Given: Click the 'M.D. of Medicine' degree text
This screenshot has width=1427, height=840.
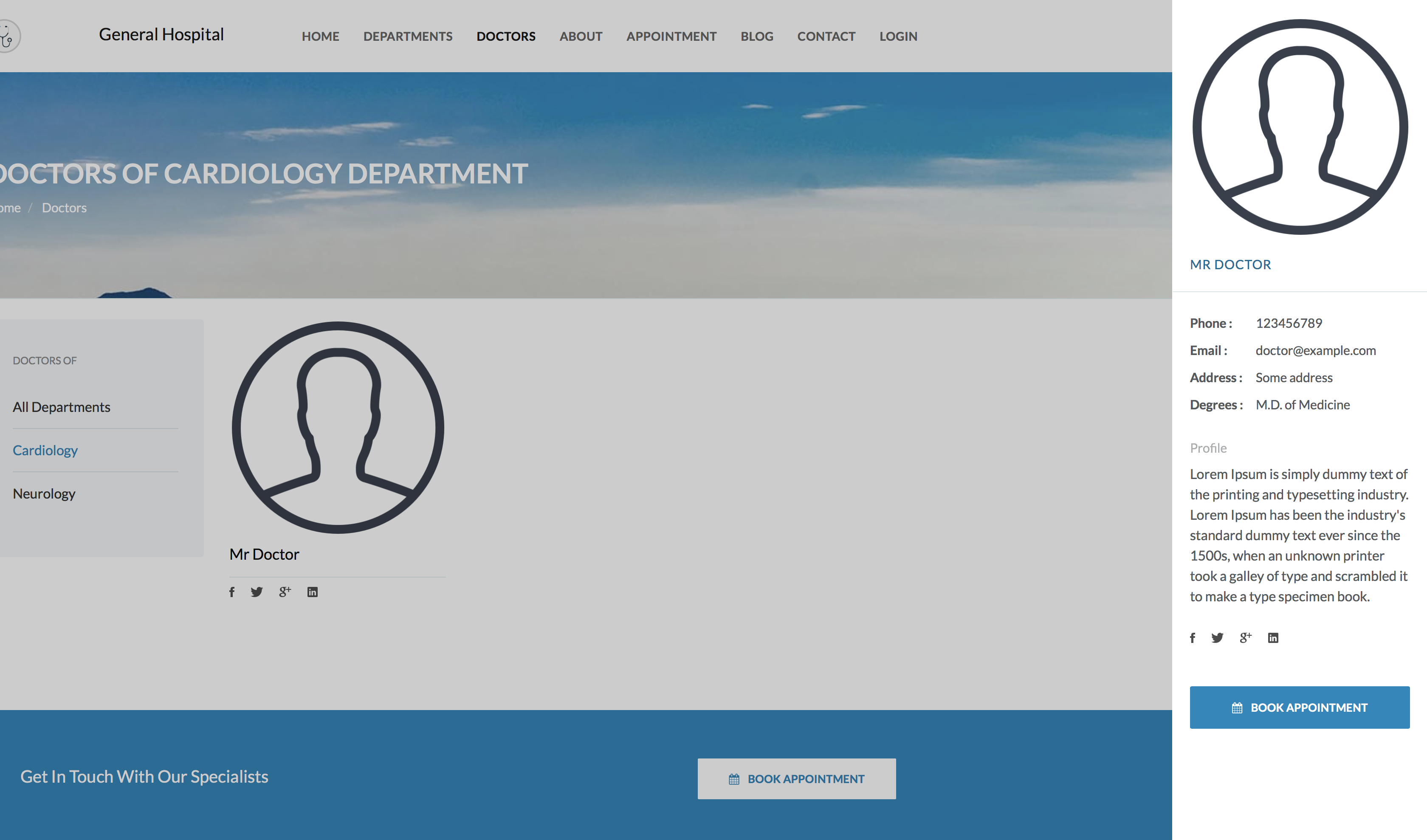Looking at the screenshot, I should [1303, 405].
